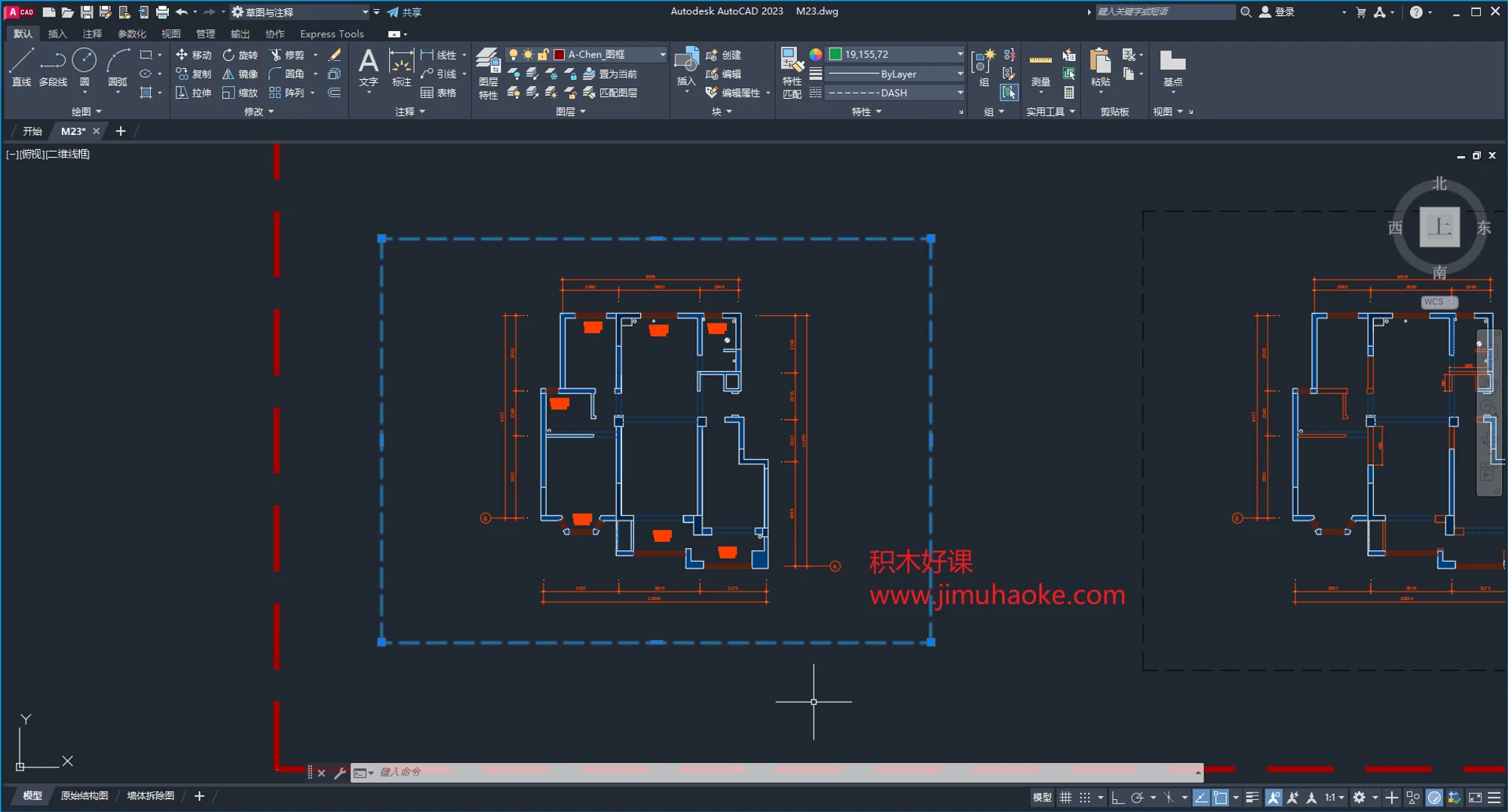Click the green object color swatch 19,155,72

[835, 54]
